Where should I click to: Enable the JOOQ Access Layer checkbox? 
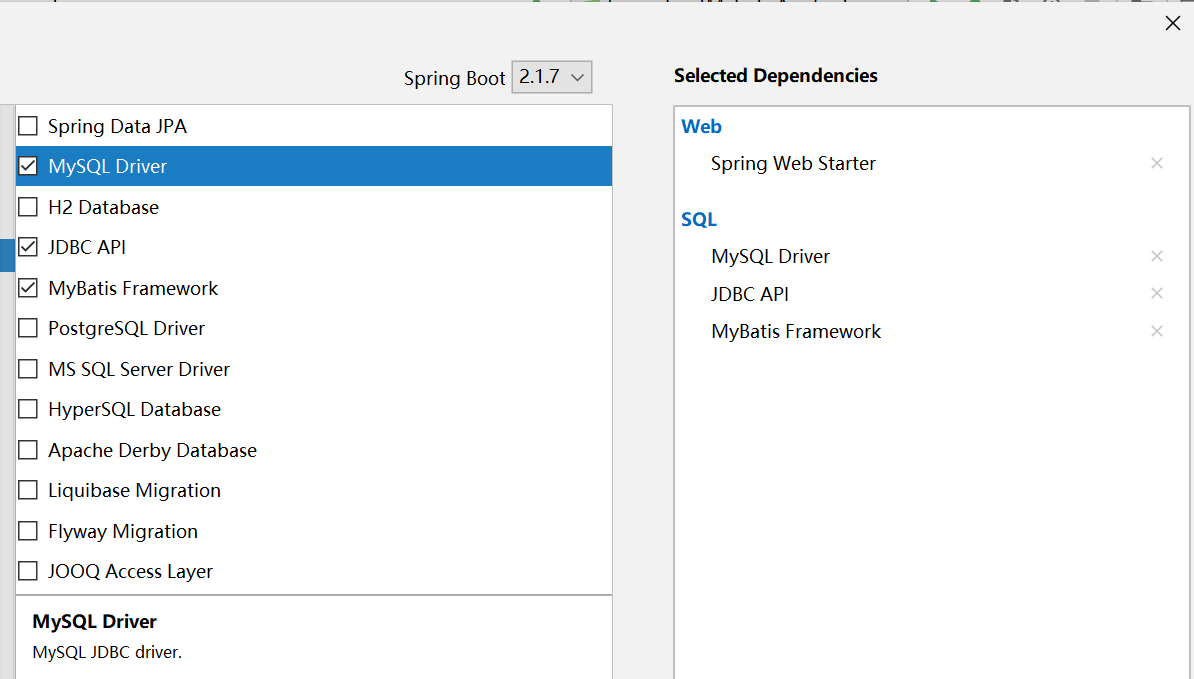click(28, 571)
